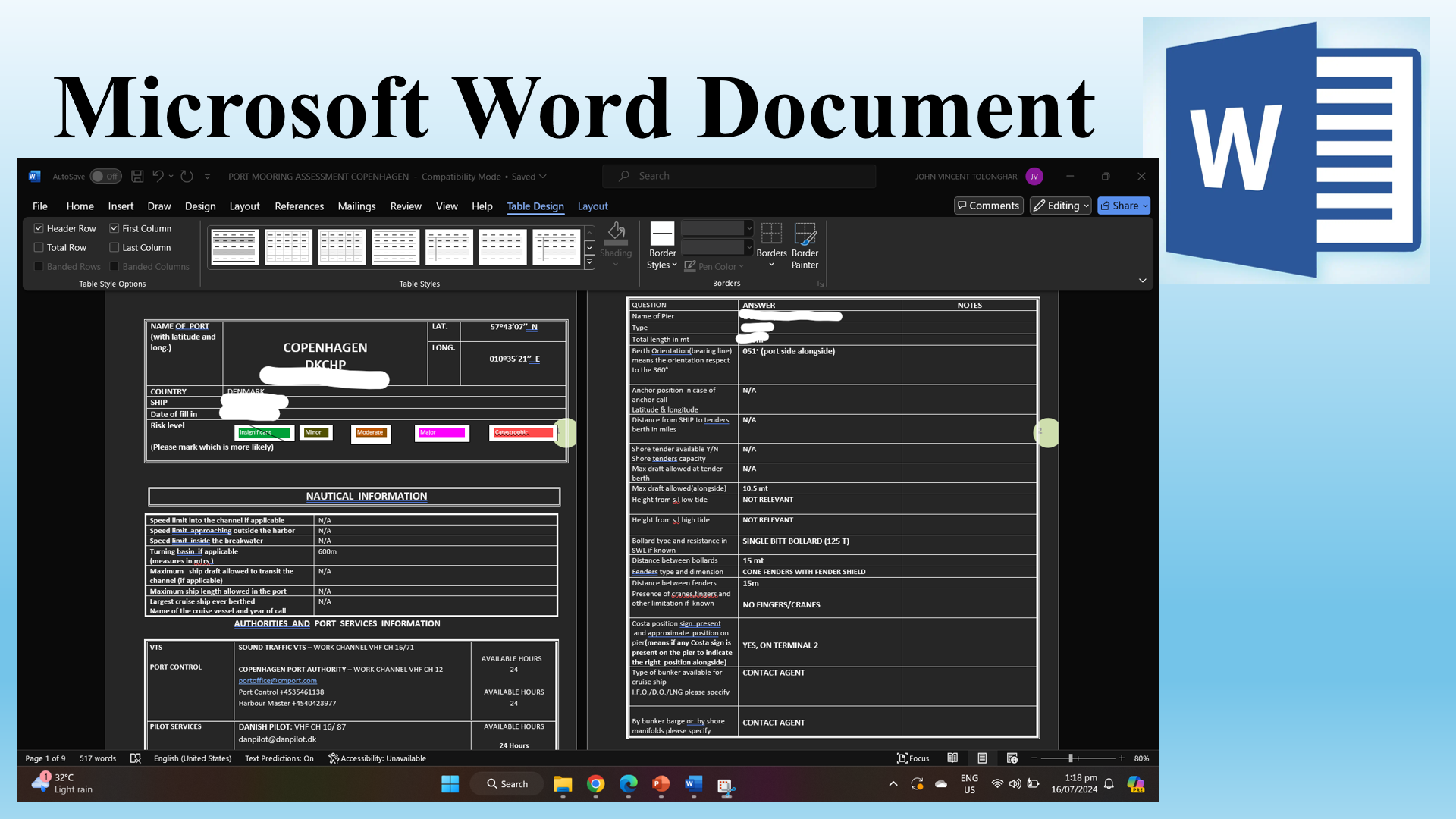Click the Focus mode icon
Screen dimensions: 1456x819
[902, 758]
